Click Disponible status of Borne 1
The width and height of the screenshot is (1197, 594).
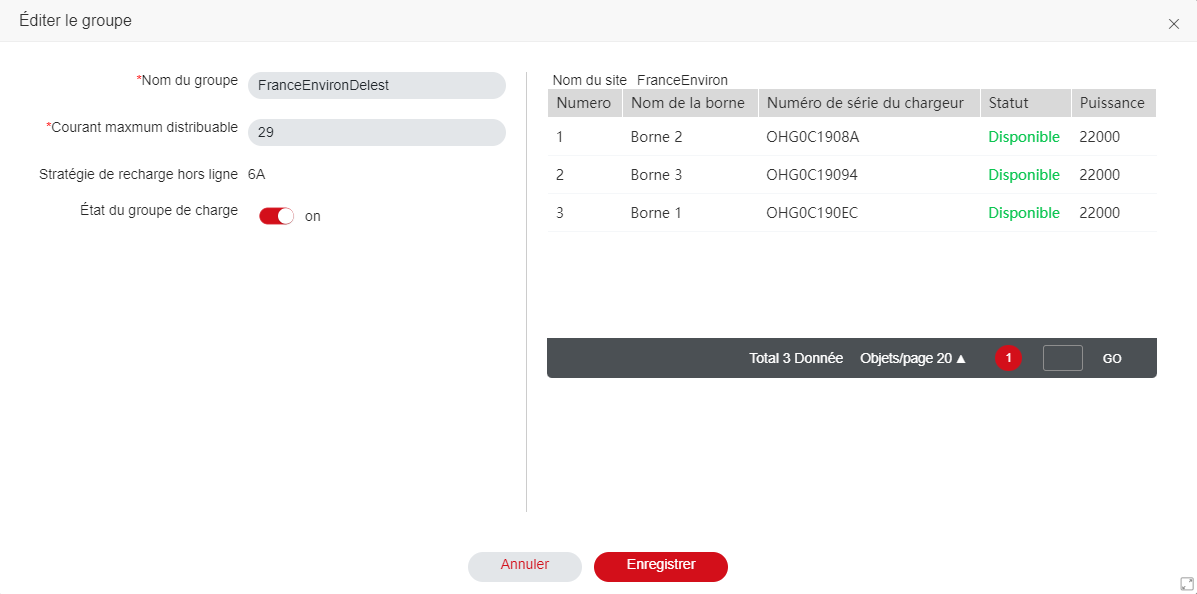click(x=1024, y=213)
